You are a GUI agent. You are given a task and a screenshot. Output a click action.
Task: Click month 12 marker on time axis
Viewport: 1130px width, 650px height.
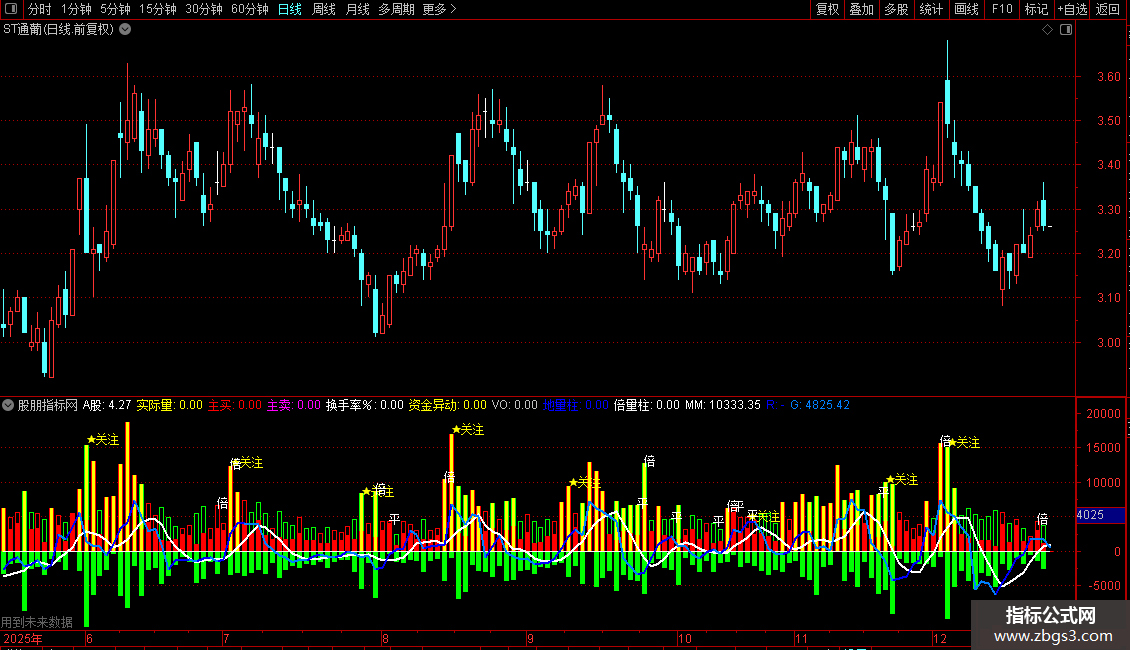point(940,638)
